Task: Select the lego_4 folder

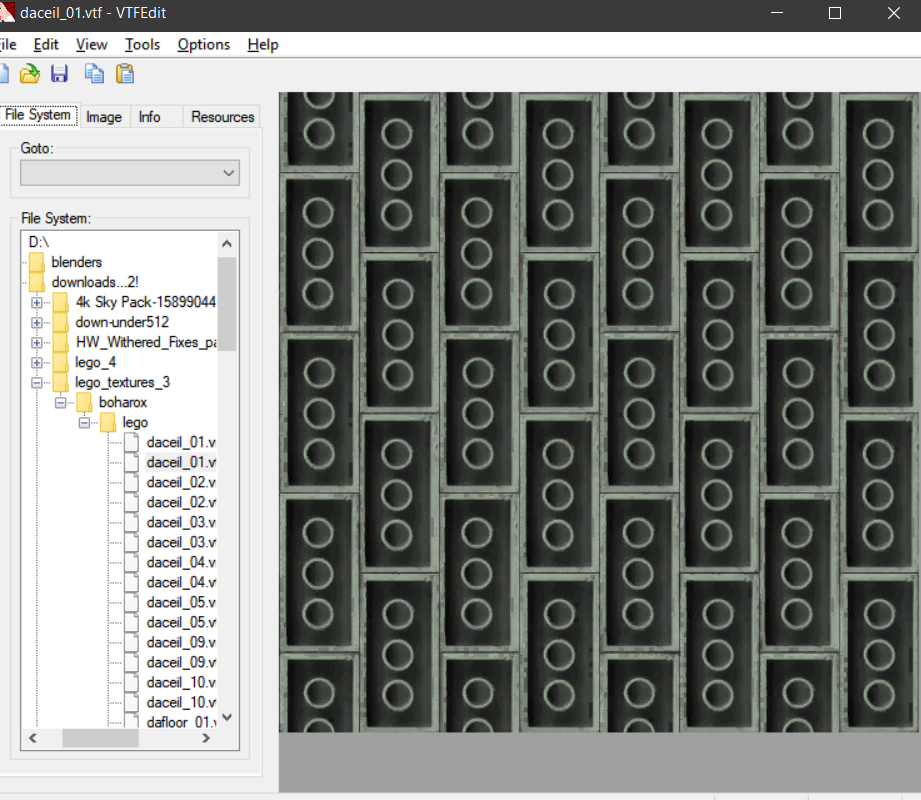Action: (95, 362)
